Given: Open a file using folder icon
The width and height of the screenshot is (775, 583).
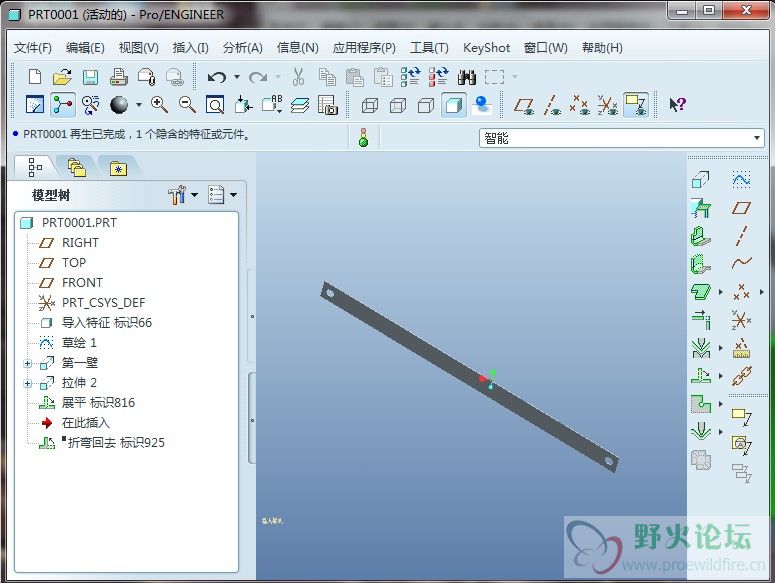Looking at the screenshot, I should 62,77.
